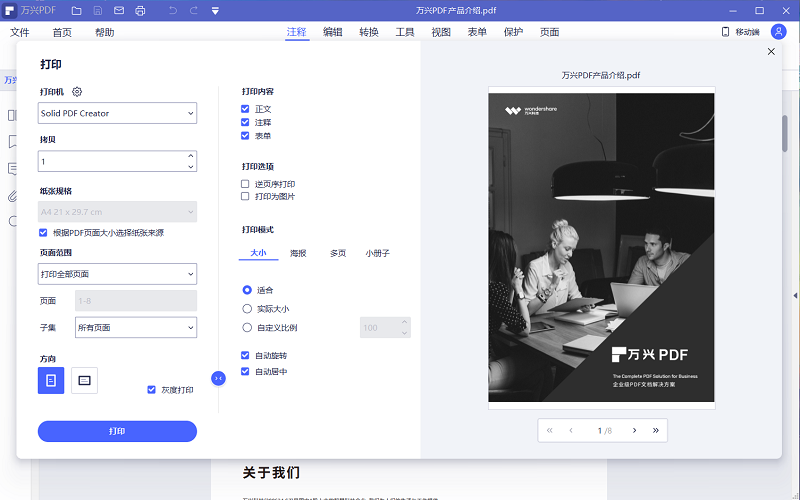This screenshot has width=800, height=500.
Task: Open the Solid PDF Creator printer dropdown
Action: [x=117, y=113]
